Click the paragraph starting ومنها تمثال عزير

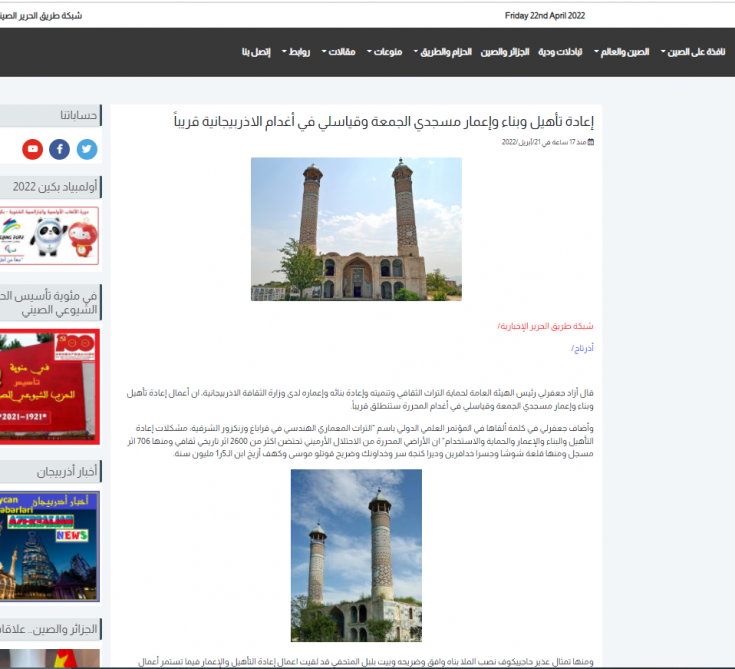click(366, 661)
